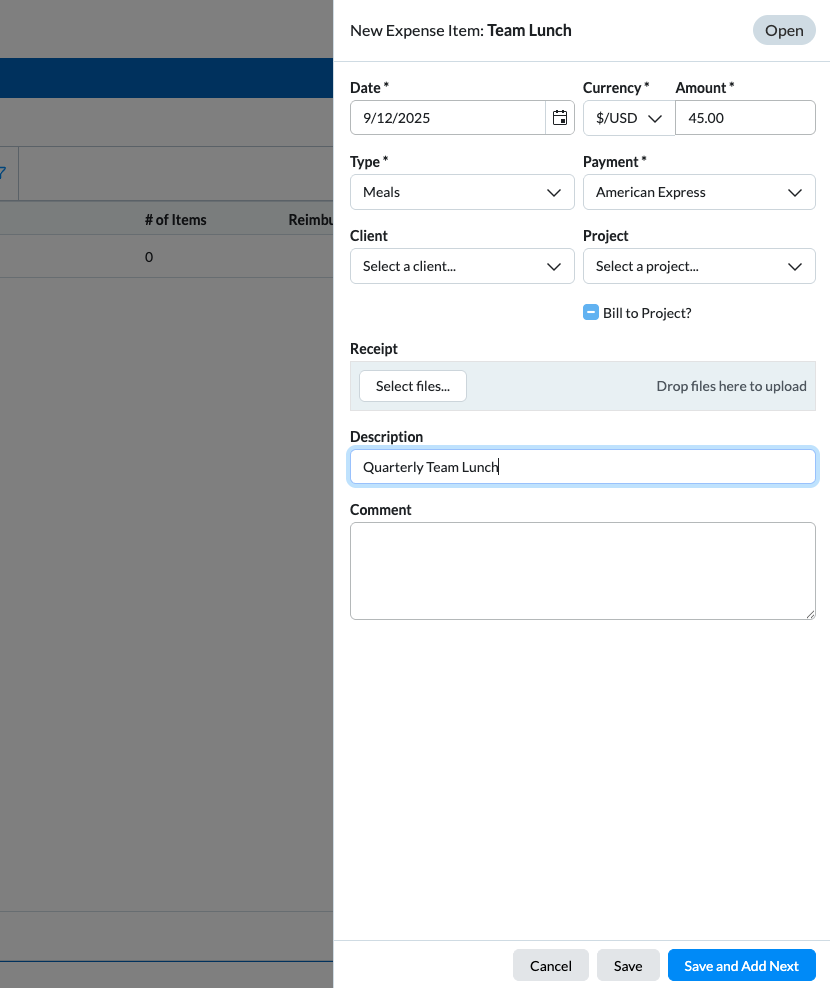Click the Save button
Image resolution: width=830 pixels, height=988 pixels.
click(628, 965)
